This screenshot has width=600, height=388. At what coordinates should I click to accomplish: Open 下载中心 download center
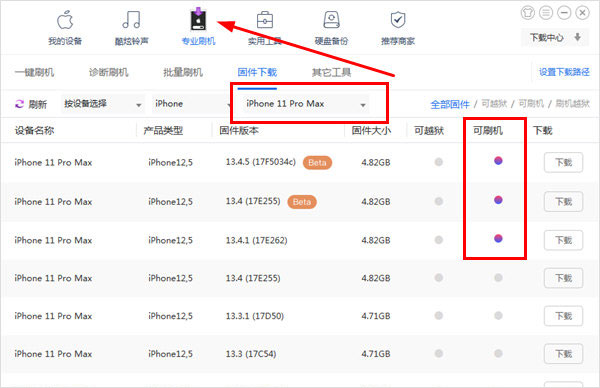[555, 37]
